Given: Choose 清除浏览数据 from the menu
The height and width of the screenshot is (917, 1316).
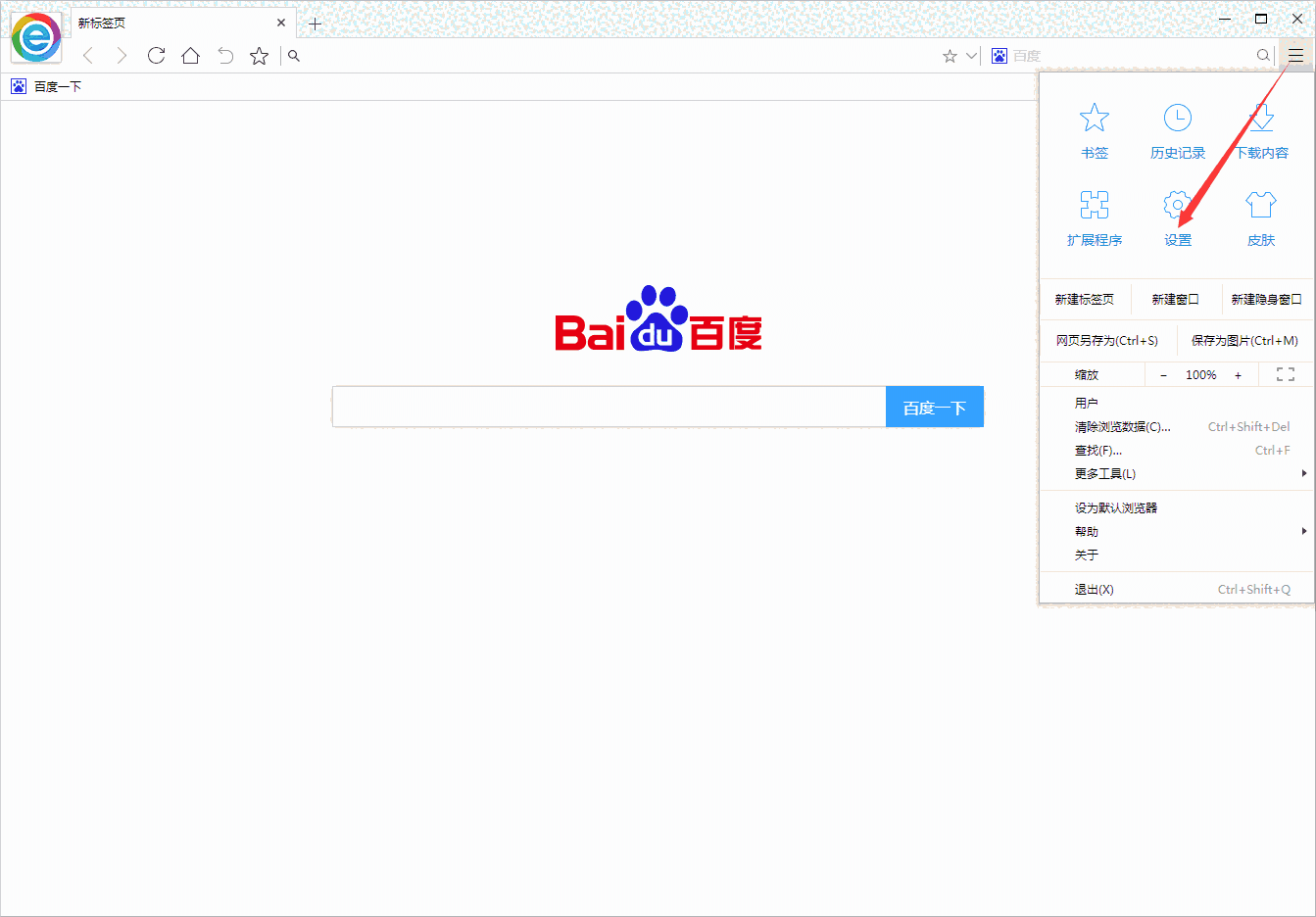Looking at the screenshot, I should pos(1121,426).
